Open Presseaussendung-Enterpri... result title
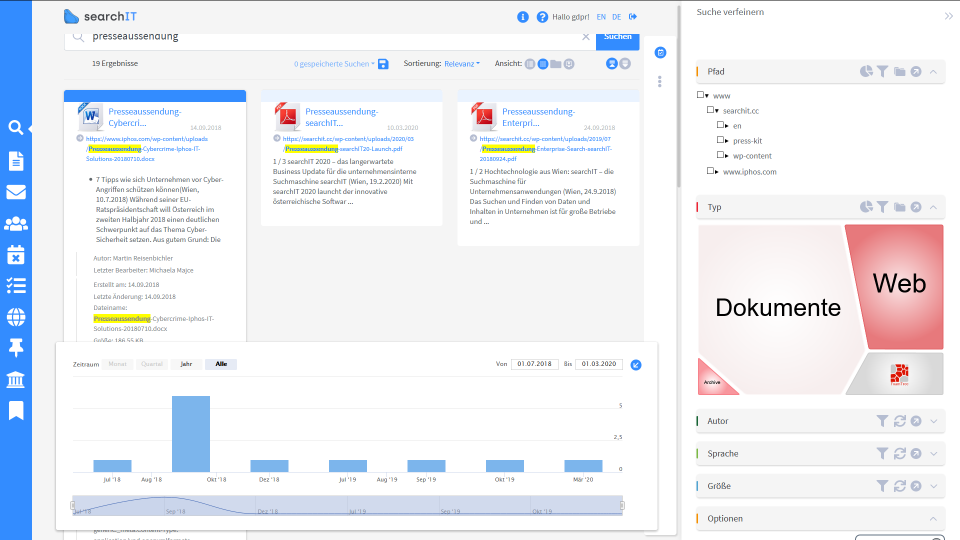The image size is (960, 540). coord(539,117)
